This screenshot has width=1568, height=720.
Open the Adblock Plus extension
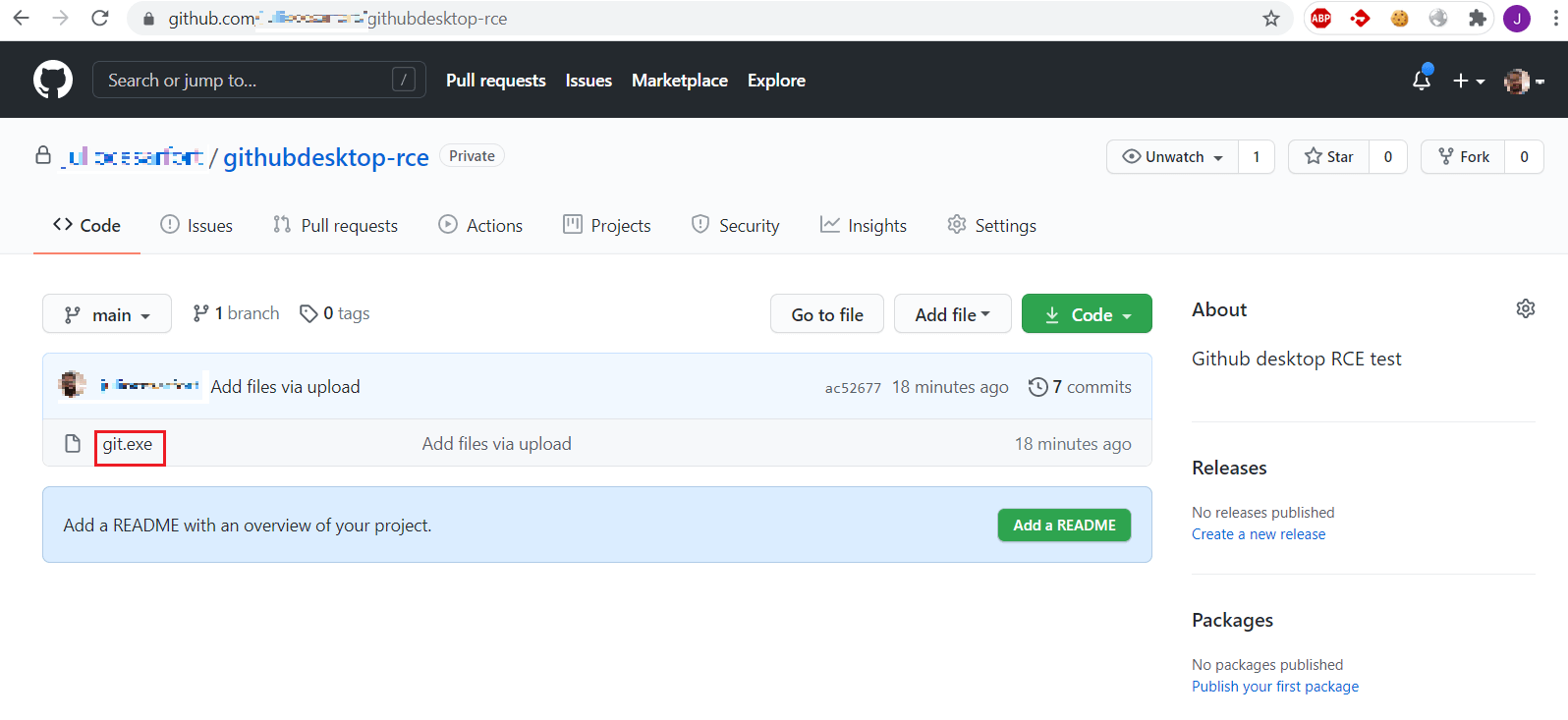click(x=1321, y=18)
